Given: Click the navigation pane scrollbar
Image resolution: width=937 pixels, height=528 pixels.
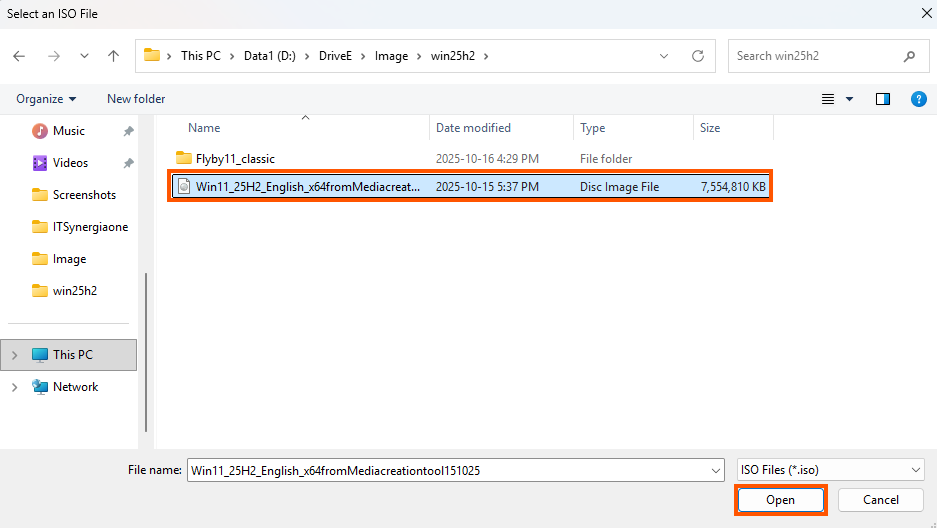Looking at the screenshot, I should 146,352.
